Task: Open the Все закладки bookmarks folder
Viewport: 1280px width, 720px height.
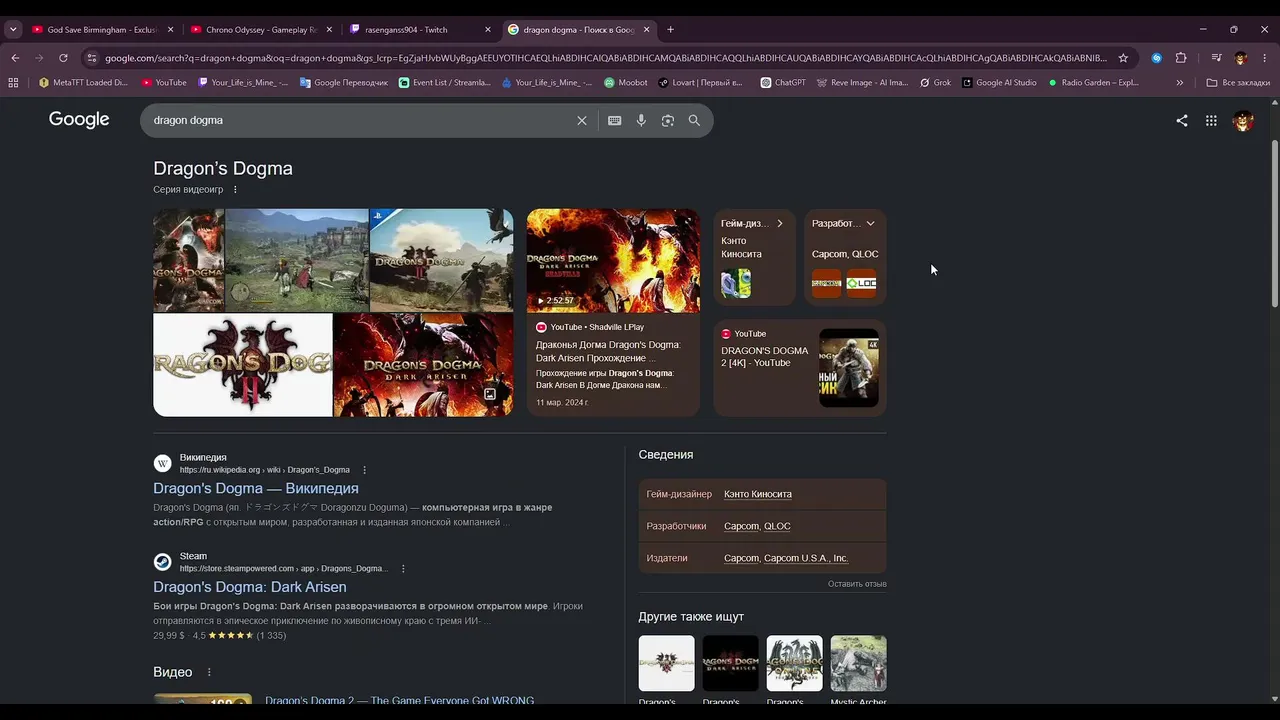Action: tap(1239, 83)
